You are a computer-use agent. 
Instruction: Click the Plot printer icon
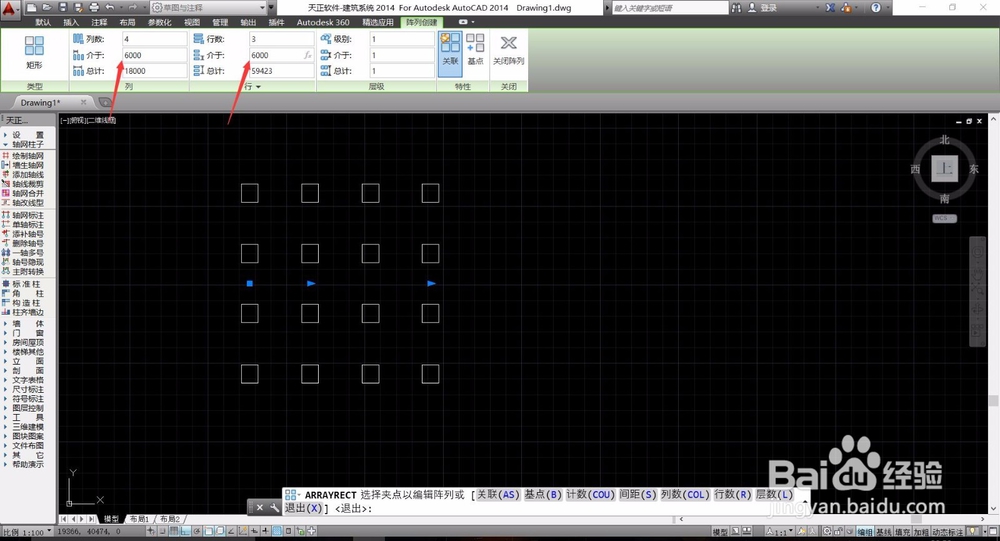pyautogui.click(x=94, y=8)
